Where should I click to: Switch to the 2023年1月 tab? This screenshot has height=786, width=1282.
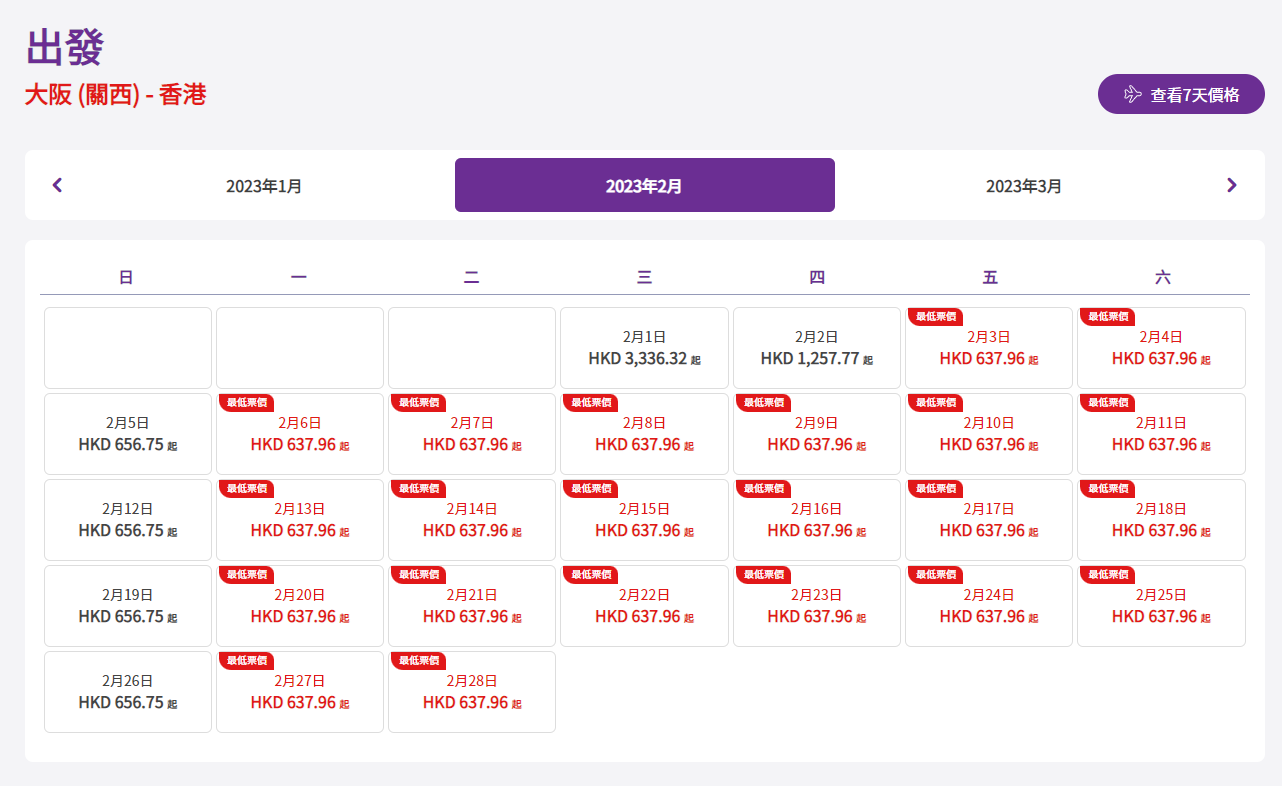(x=264, y=186)
